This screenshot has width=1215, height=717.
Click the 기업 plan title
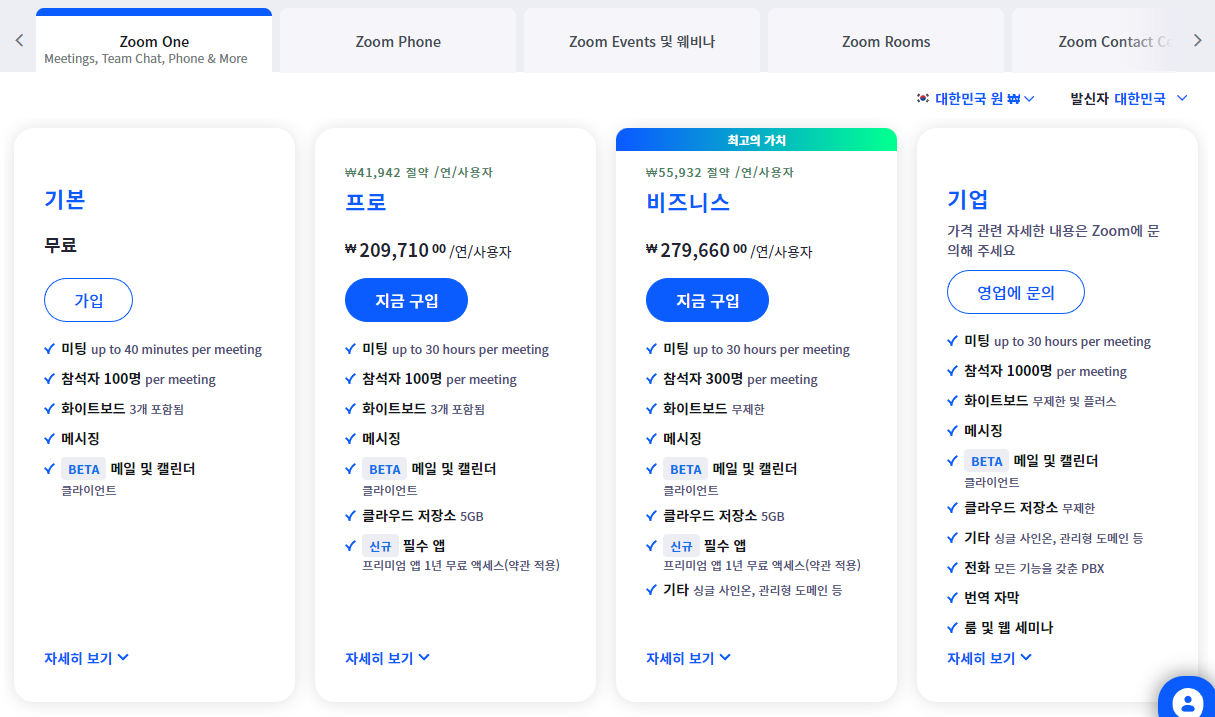(x=968, y=198)
